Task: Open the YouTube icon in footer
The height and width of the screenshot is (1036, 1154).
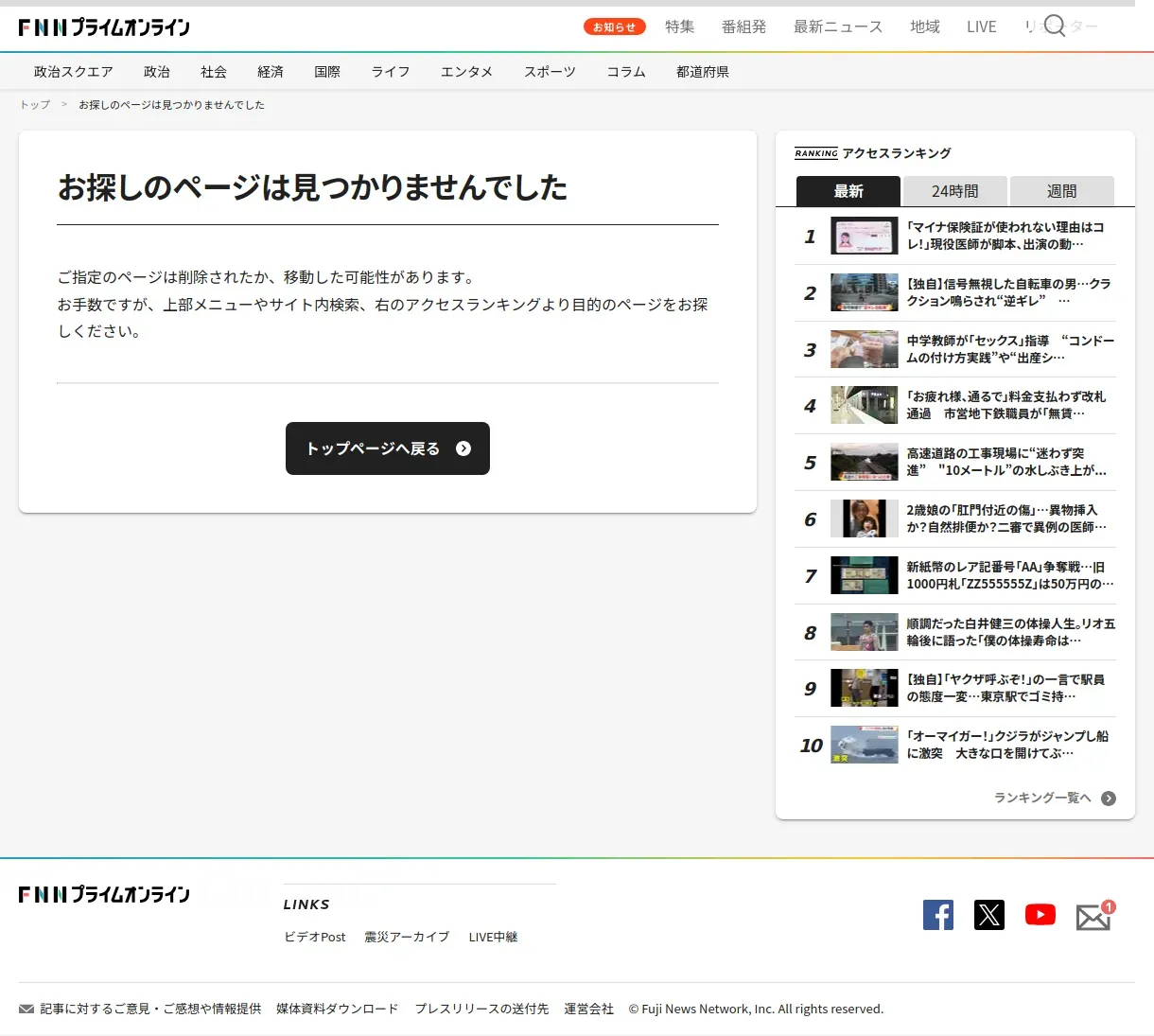Action: tap(1040, 915)
